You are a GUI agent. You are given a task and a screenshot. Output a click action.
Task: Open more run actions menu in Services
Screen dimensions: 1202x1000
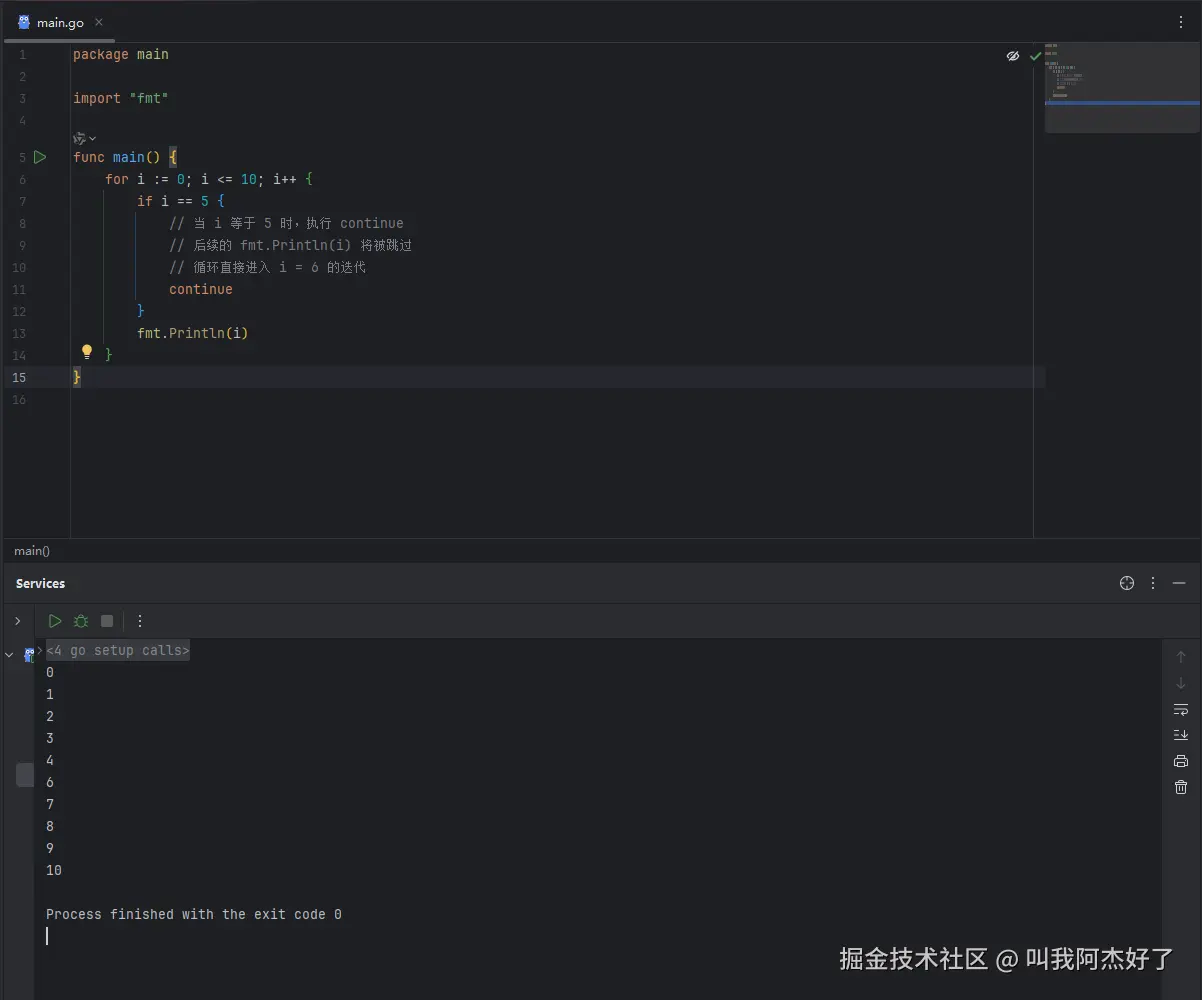140,621
